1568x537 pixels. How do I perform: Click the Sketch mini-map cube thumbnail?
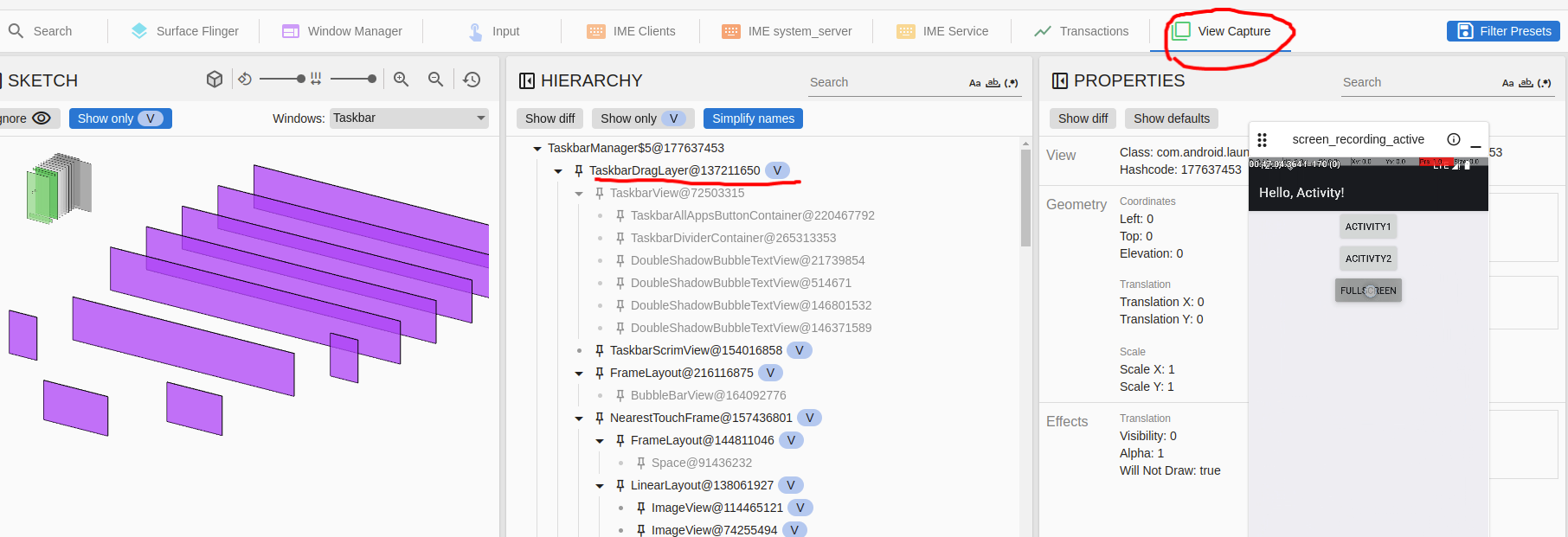59,188
